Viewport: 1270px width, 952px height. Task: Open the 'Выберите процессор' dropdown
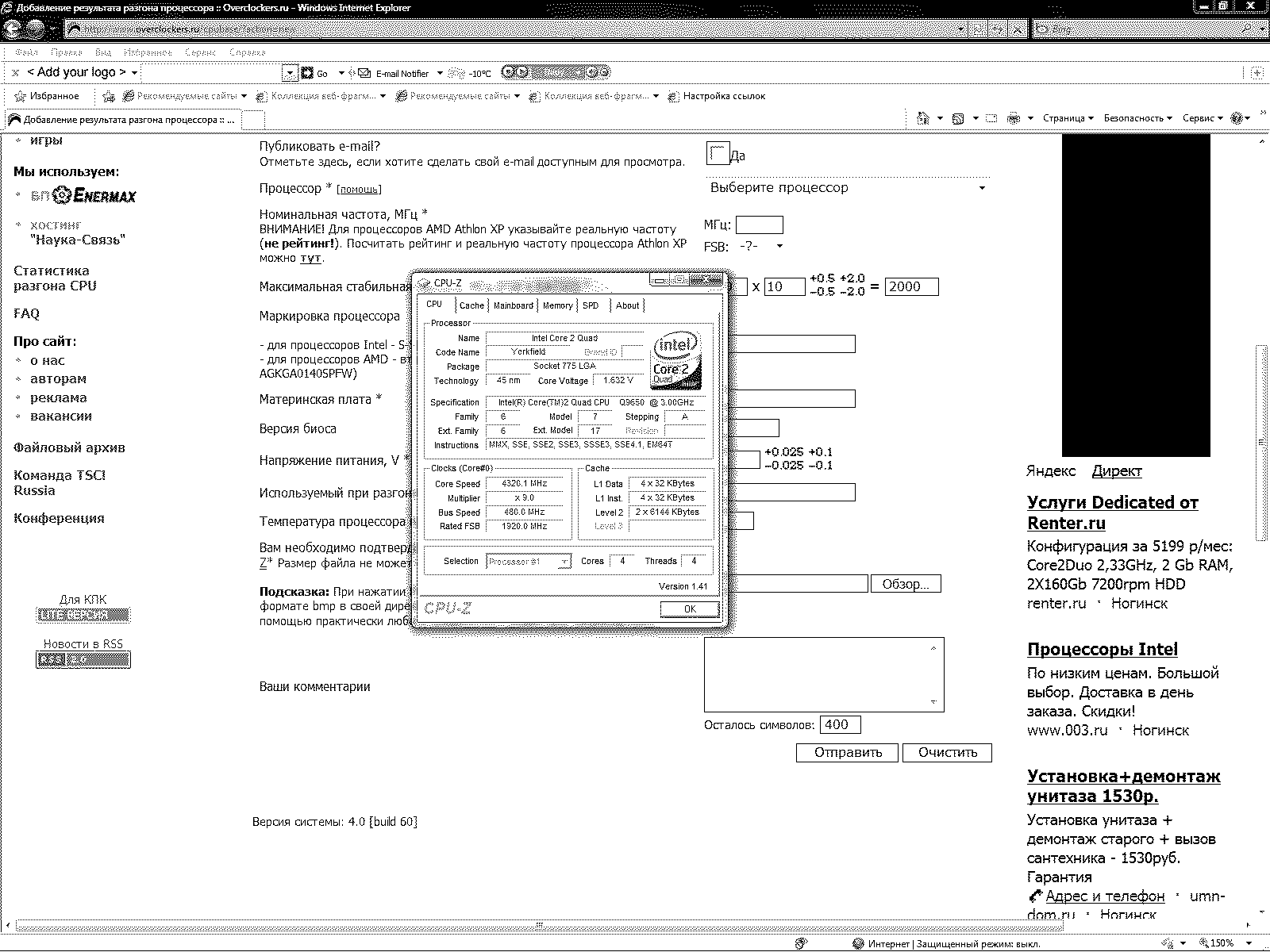(x=848, y=188)
